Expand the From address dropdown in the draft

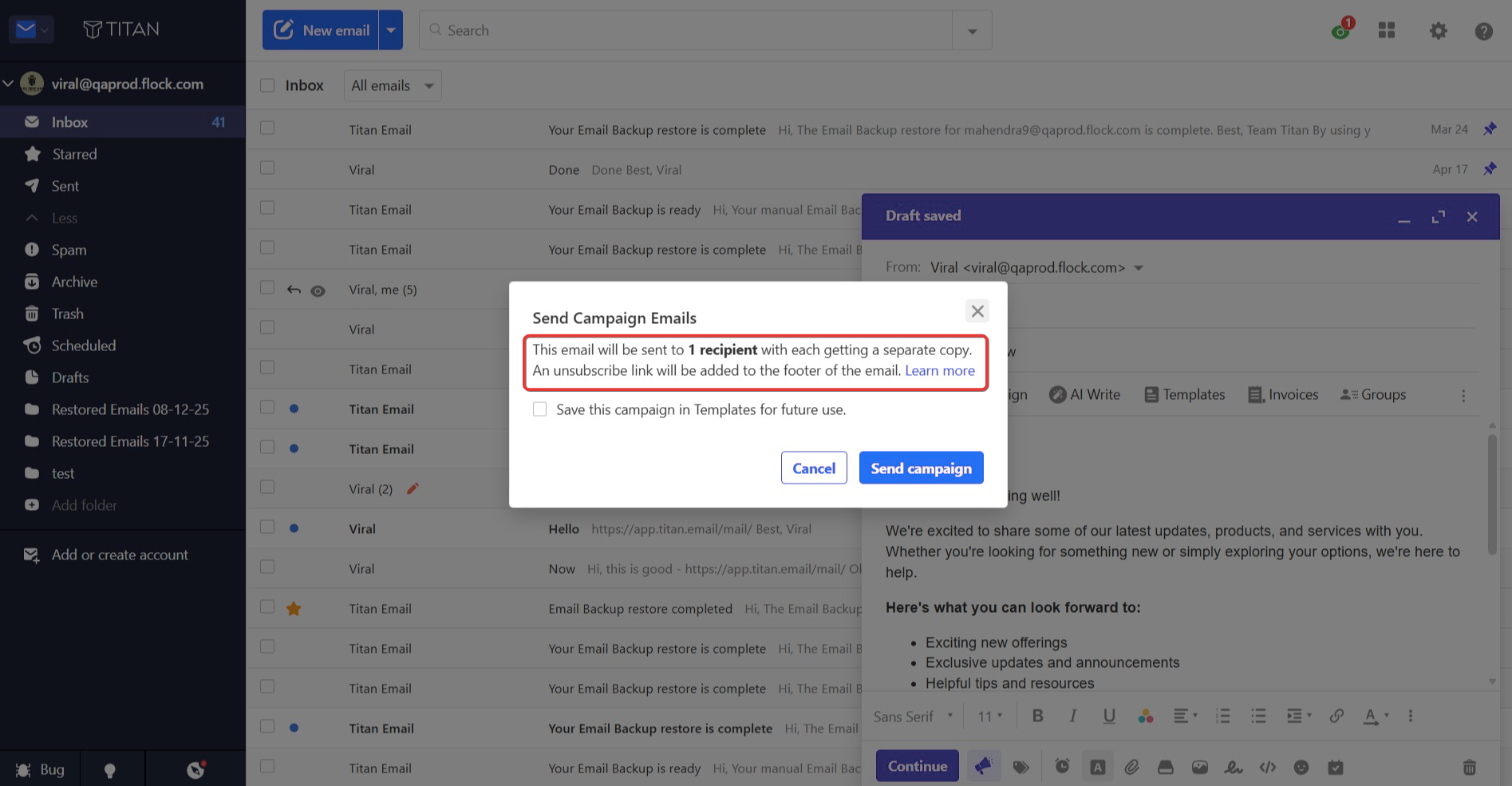coord(1139,268)
